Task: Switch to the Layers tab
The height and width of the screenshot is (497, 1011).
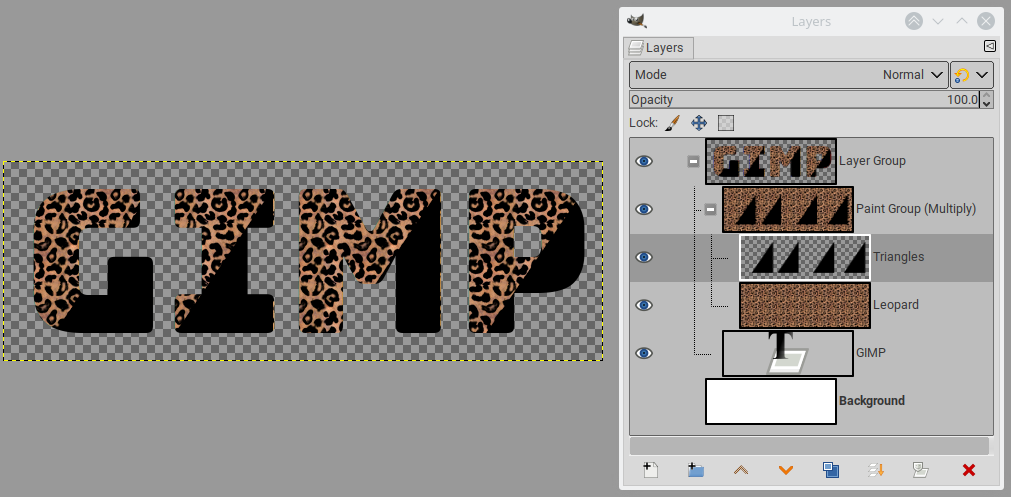Action: [x=658, y=48]
